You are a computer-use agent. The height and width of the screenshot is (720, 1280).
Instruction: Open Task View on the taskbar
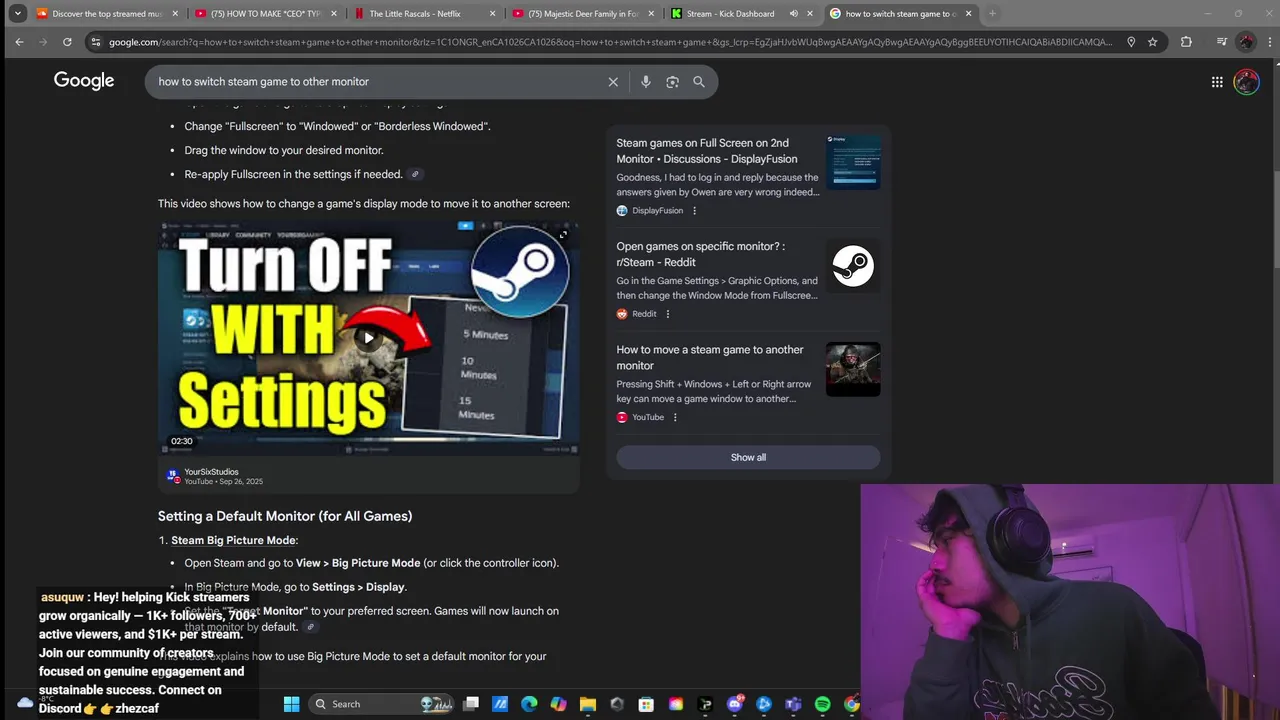(471, 704)
